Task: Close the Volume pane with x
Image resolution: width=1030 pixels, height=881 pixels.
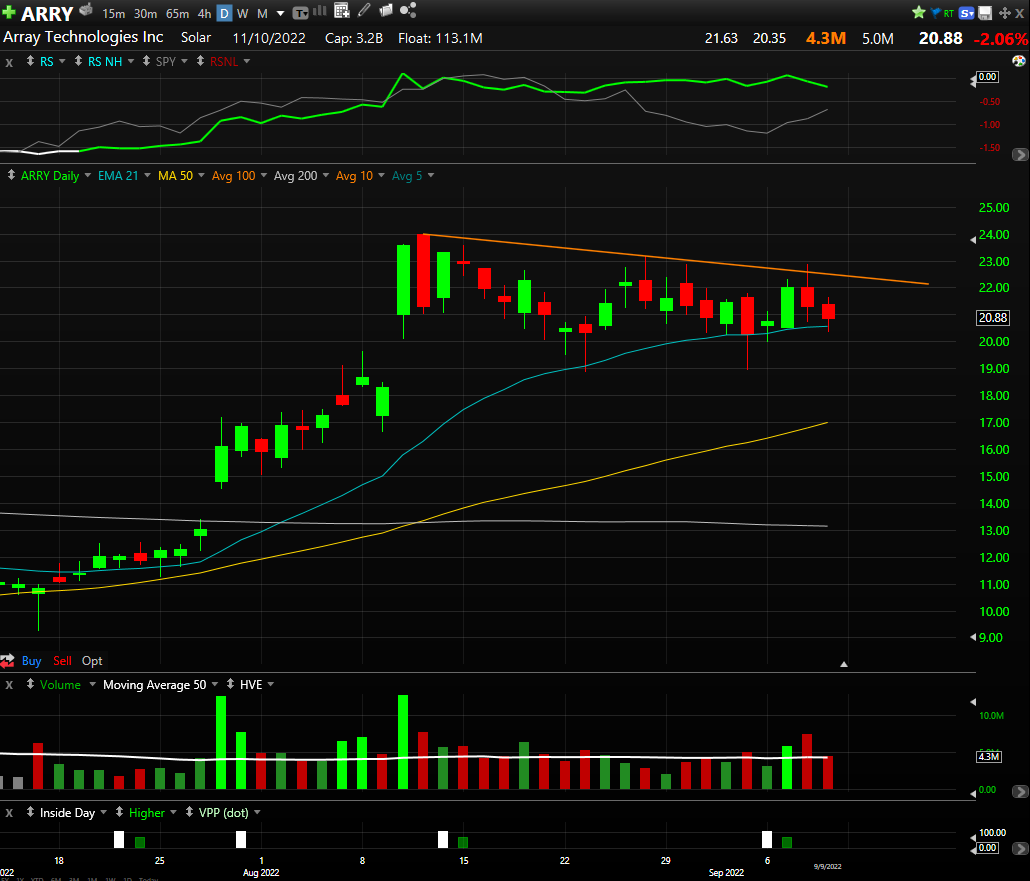Action: pos(9,685)
